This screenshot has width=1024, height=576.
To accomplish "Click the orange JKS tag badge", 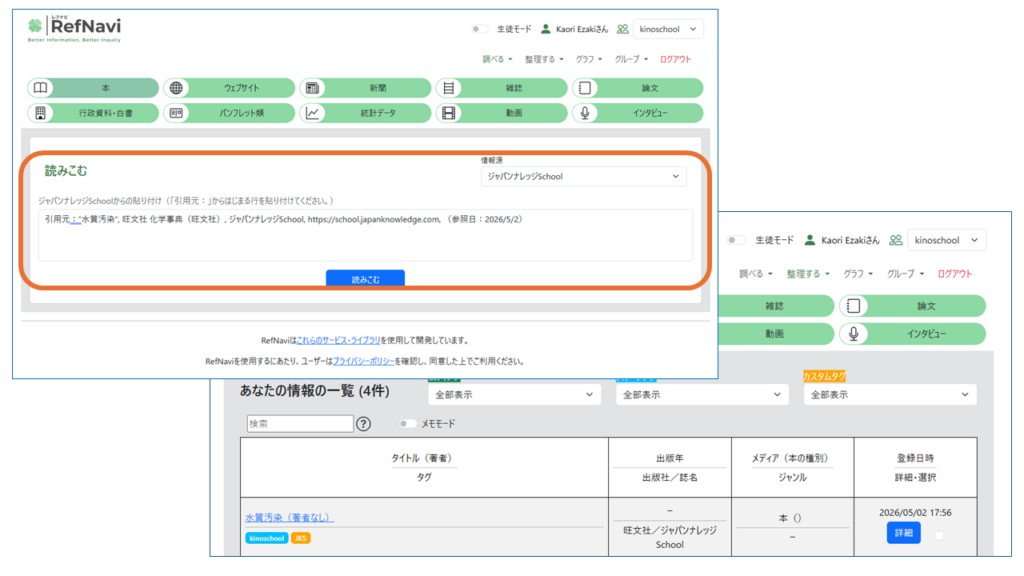I will (x=300, y=538).
